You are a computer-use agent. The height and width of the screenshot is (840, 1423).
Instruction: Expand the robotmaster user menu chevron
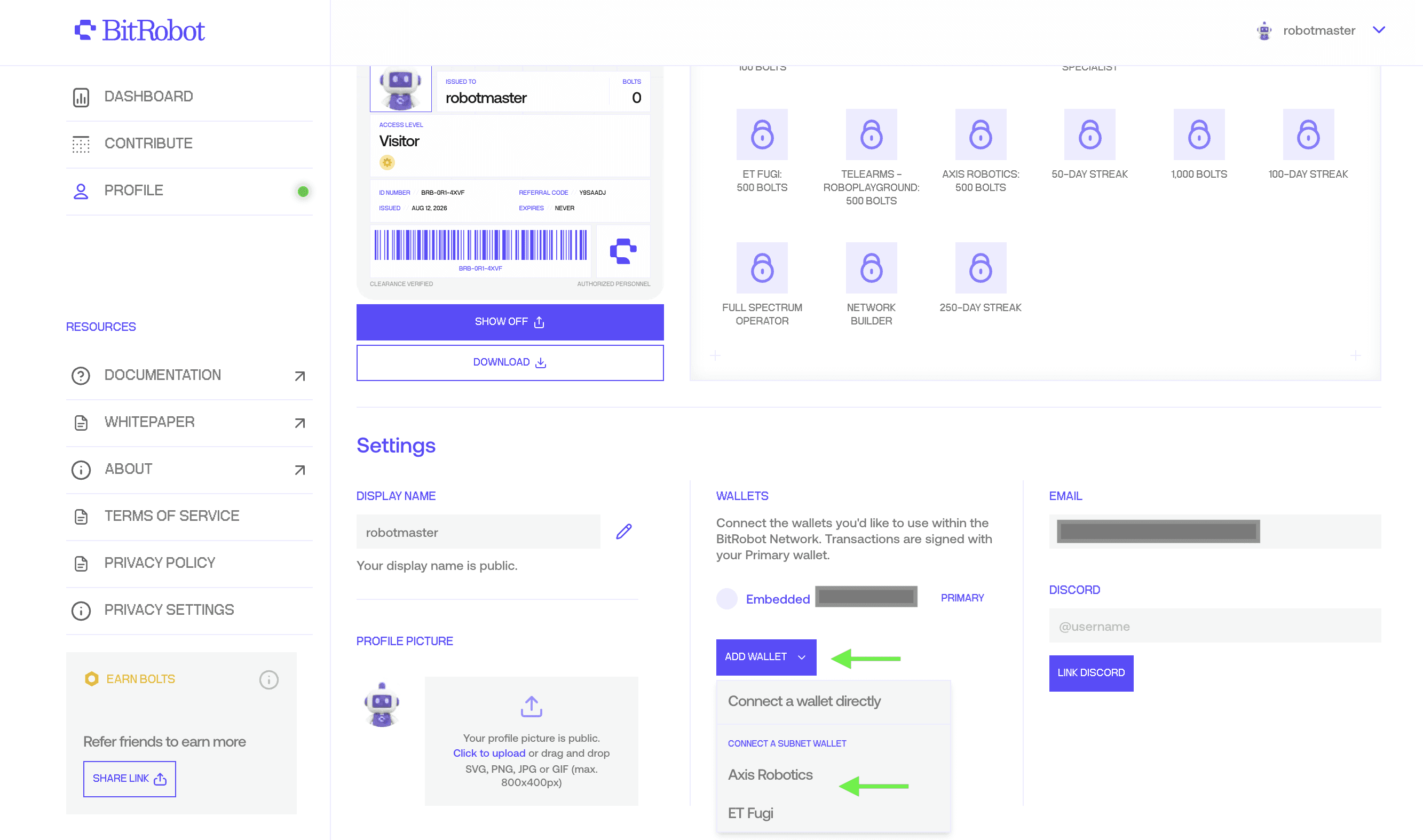click(x=1379, y=30)
